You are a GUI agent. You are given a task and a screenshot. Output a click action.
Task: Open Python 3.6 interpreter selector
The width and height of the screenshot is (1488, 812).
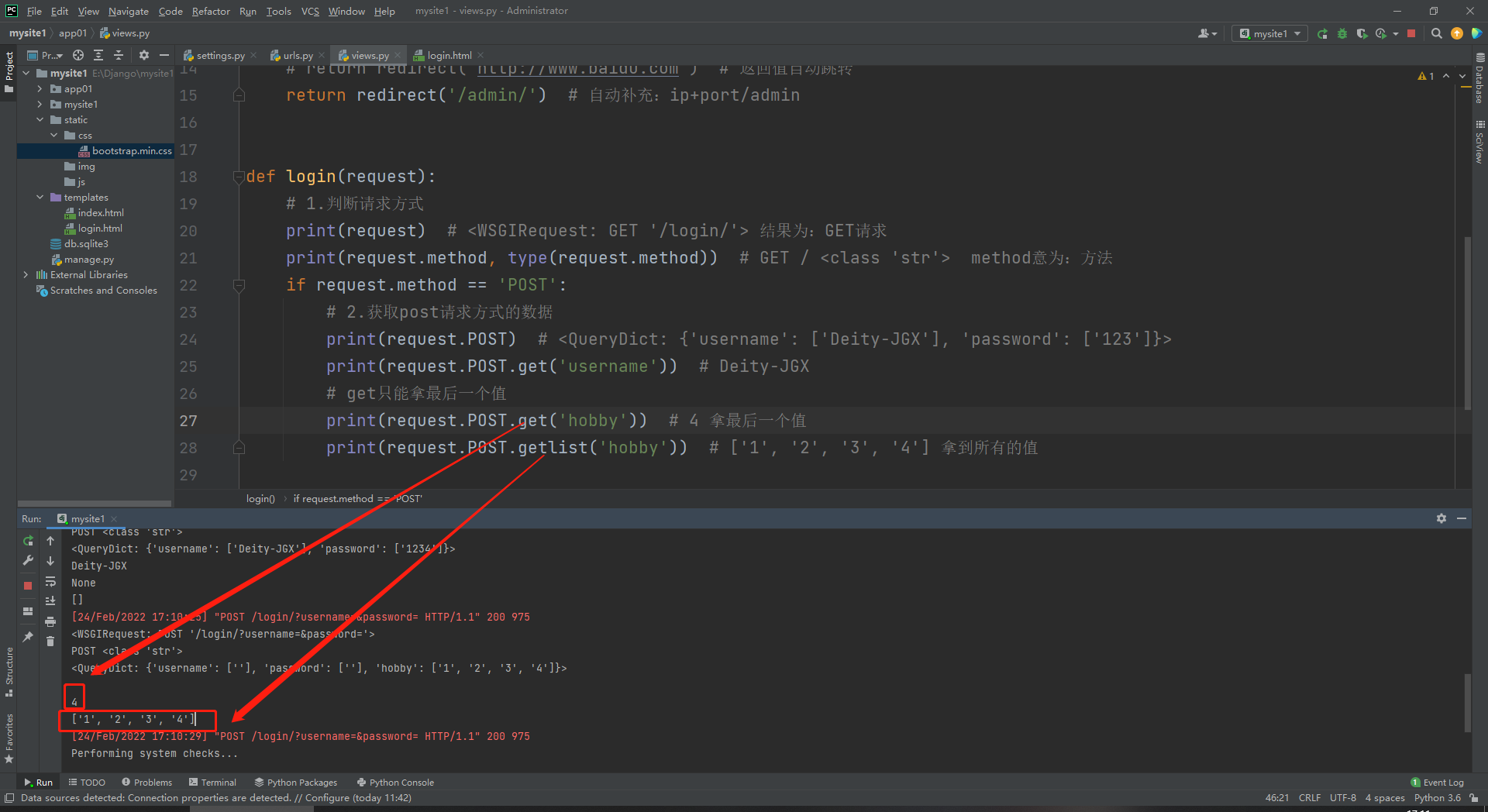click(x=1437, y=798)
